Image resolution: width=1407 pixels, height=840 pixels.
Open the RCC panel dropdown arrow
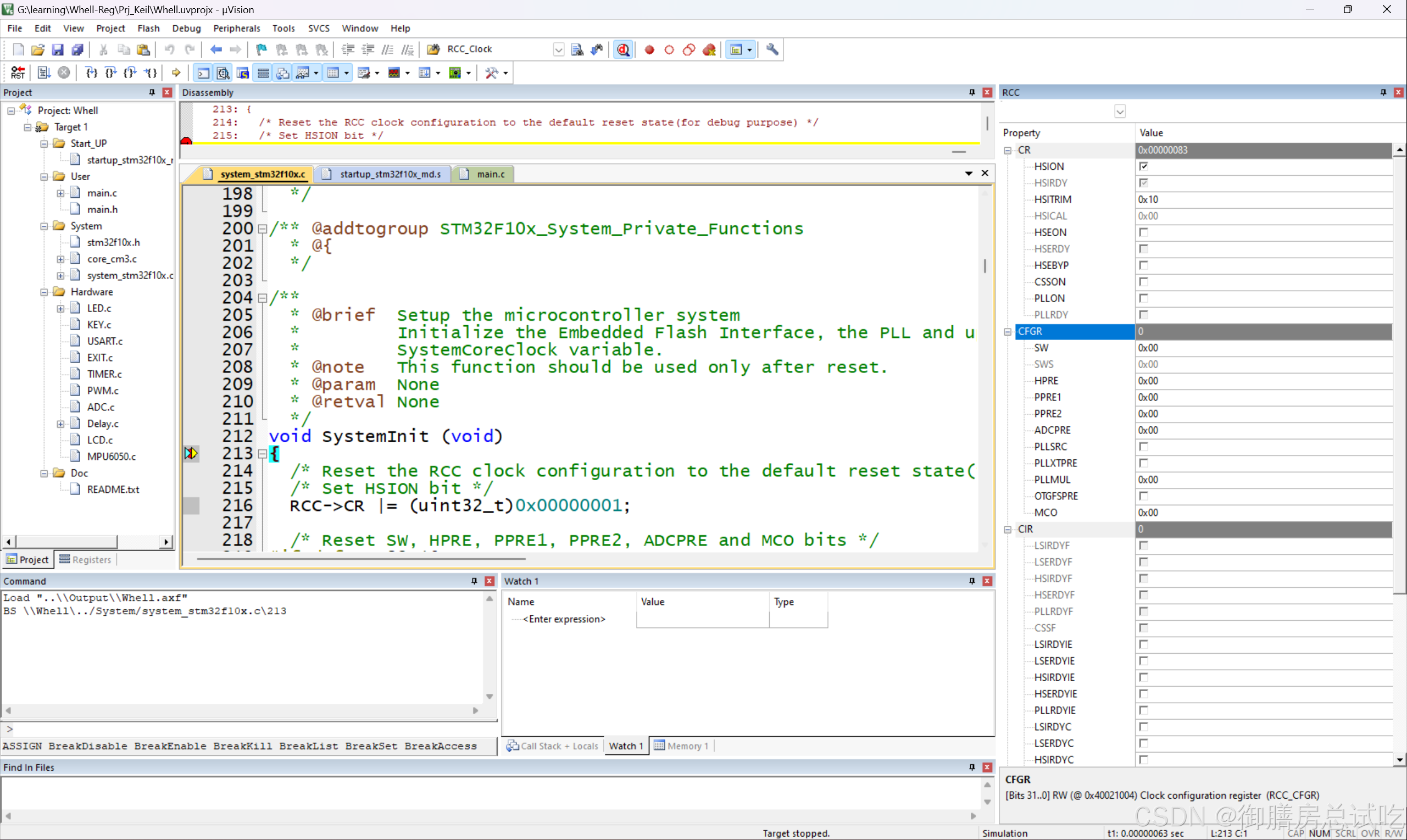(x=1120, y=111)
